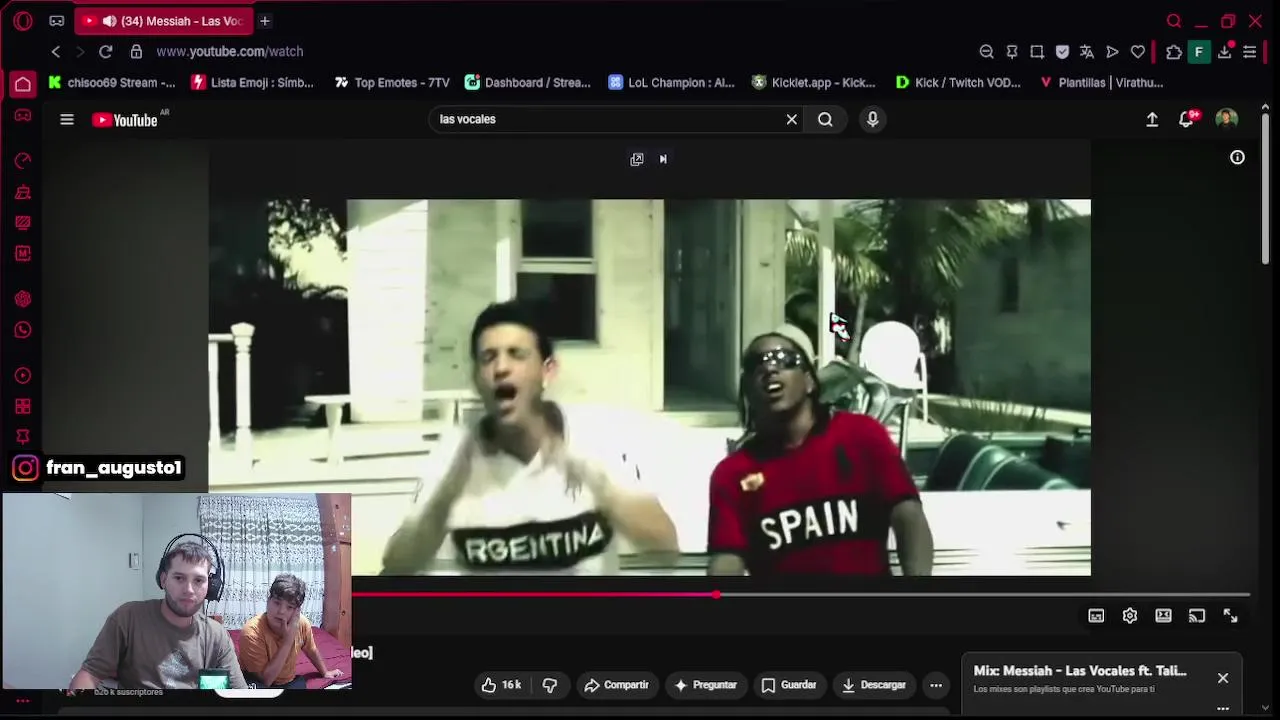This screenshot has width=1280, height=720.
Task: Open the send/flow arrow icon
Action: pyautogui.click(x=1112, y=52)
